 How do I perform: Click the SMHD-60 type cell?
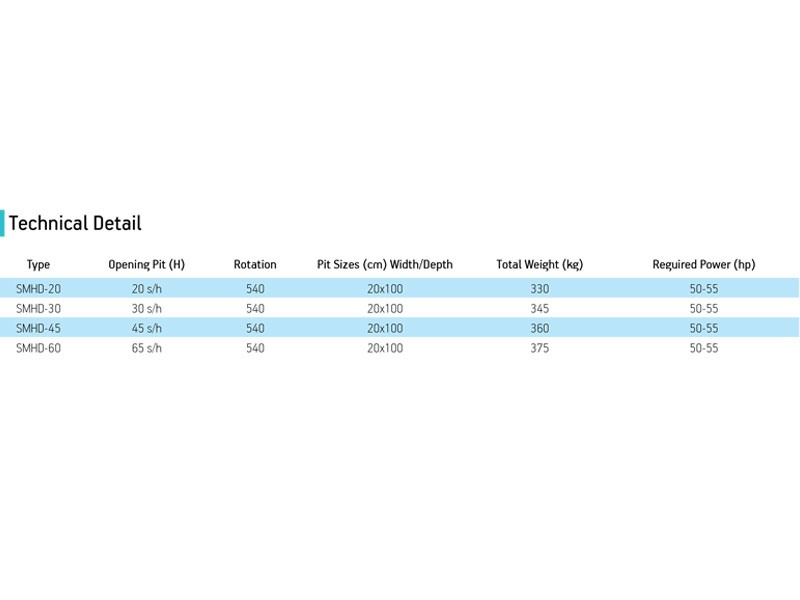click(38, 349)
